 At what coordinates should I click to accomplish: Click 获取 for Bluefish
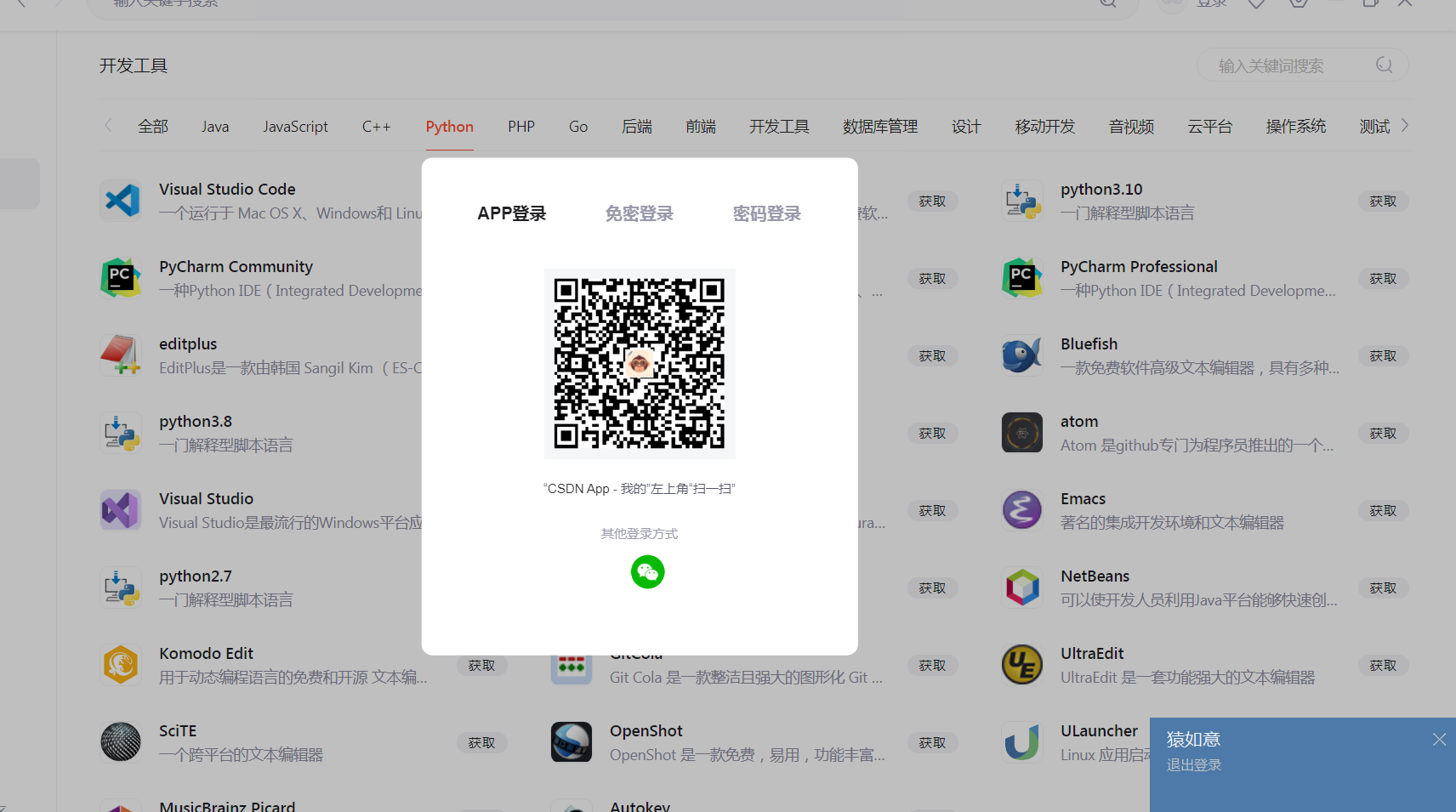tap(1384, 356)
